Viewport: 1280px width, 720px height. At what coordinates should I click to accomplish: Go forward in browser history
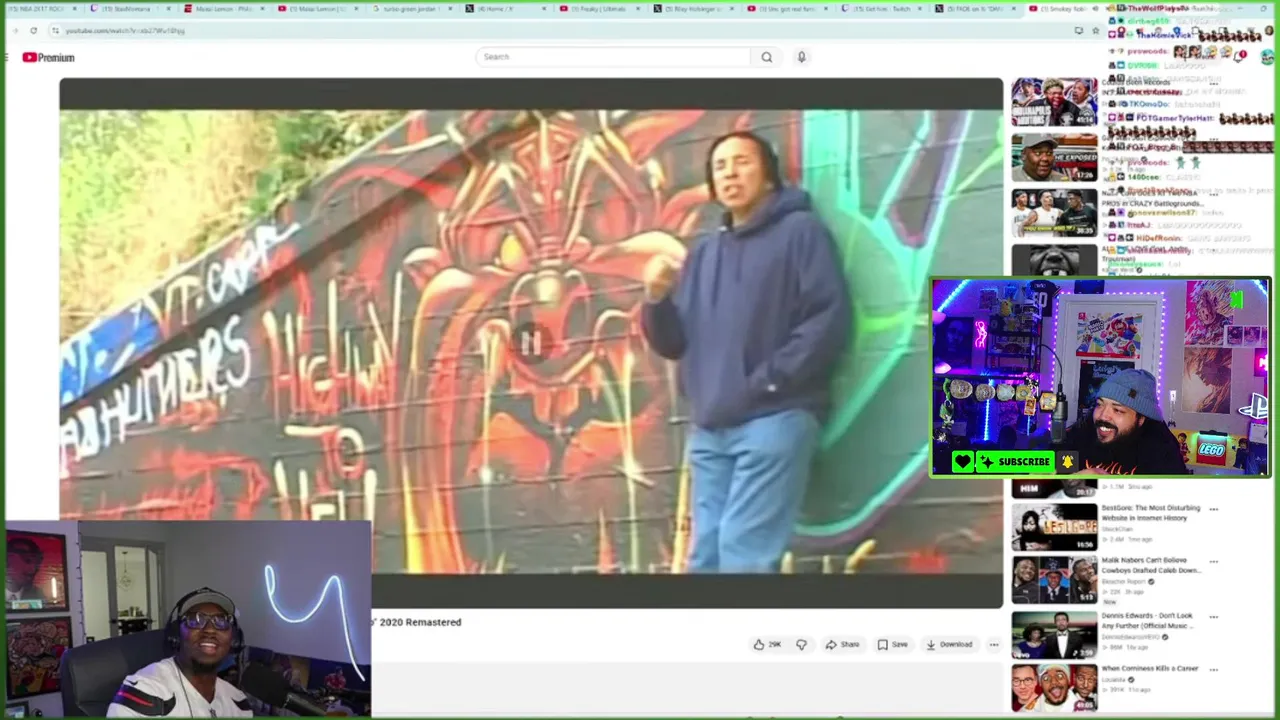pyautogui.click(x=16, y=30)
